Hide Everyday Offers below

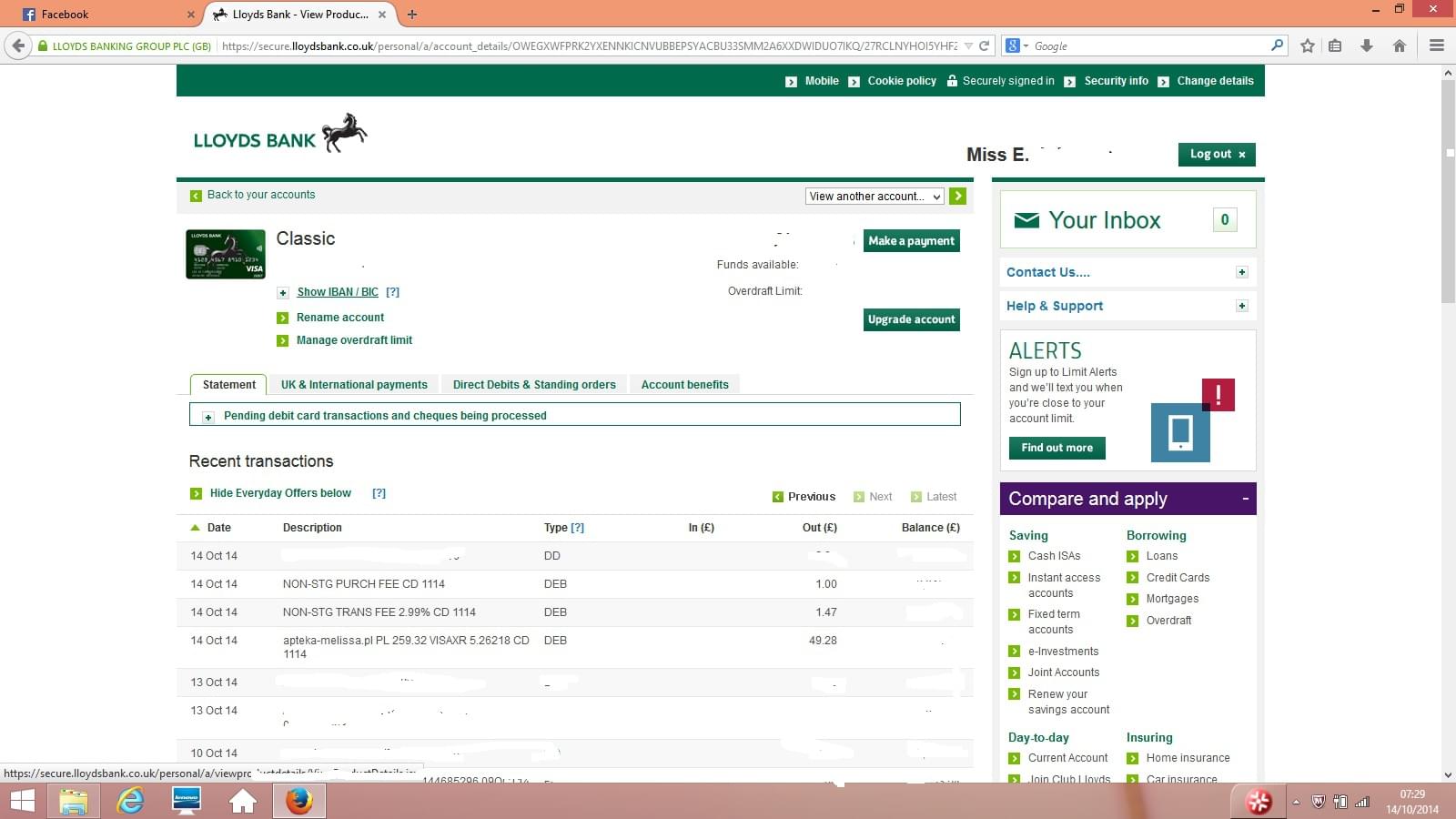(280, 493)
